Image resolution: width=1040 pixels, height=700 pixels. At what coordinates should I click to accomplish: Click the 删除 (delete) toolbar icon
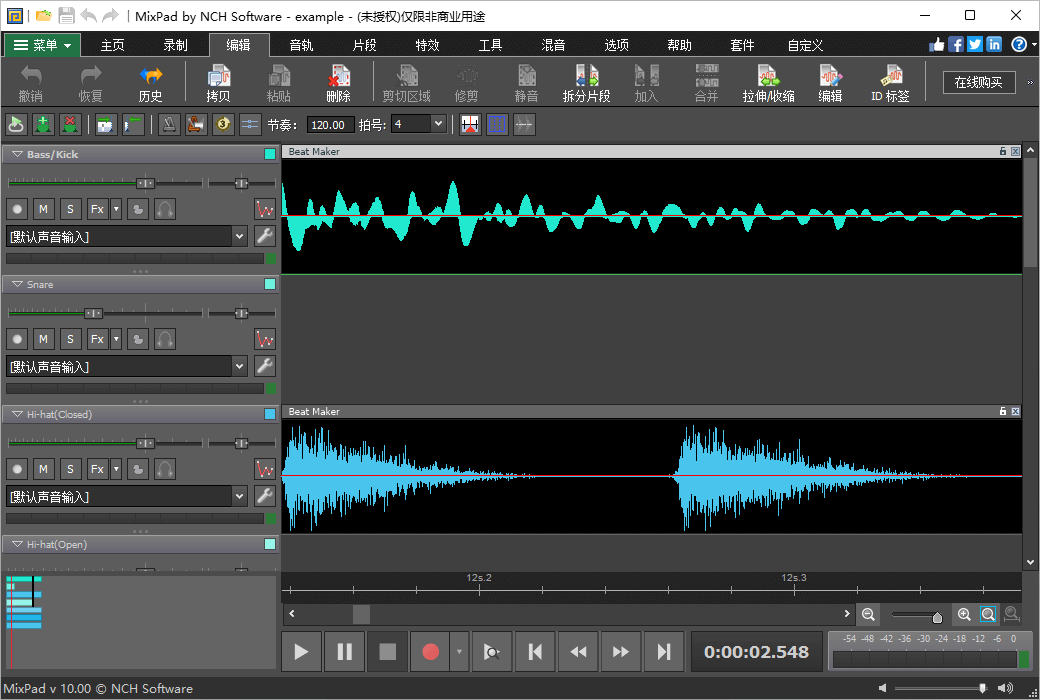tap(338, 83)
